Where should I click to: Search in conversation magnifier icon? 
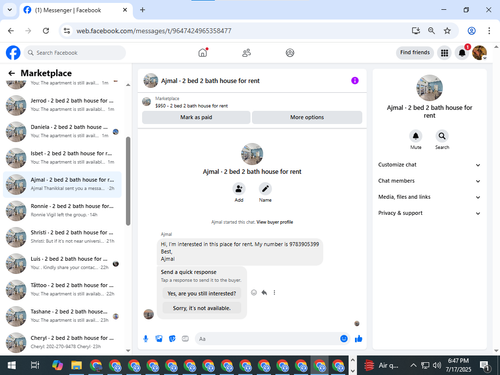(442, 136)
